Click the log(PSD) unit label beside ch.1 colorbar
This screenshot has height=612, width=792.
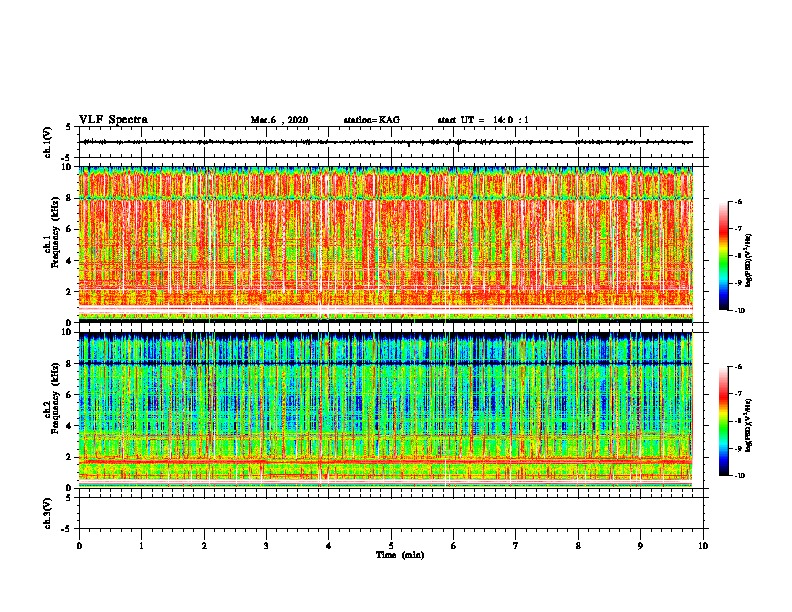(749, 260)
